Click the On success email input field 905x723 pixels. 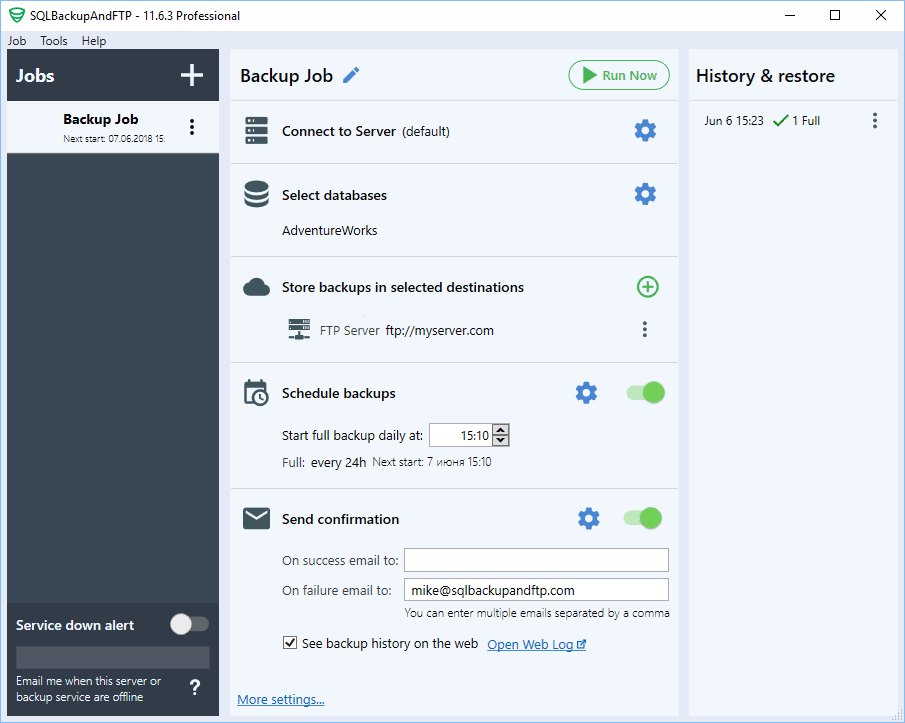coord(536,560)
